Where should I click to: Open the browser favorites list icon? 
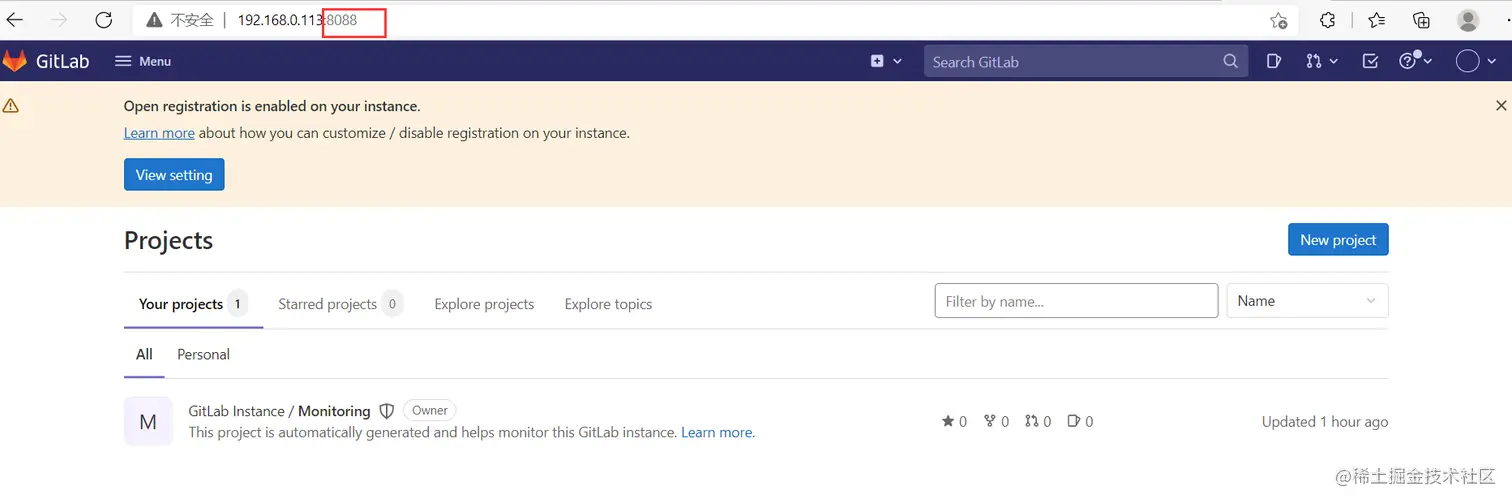1377,20
